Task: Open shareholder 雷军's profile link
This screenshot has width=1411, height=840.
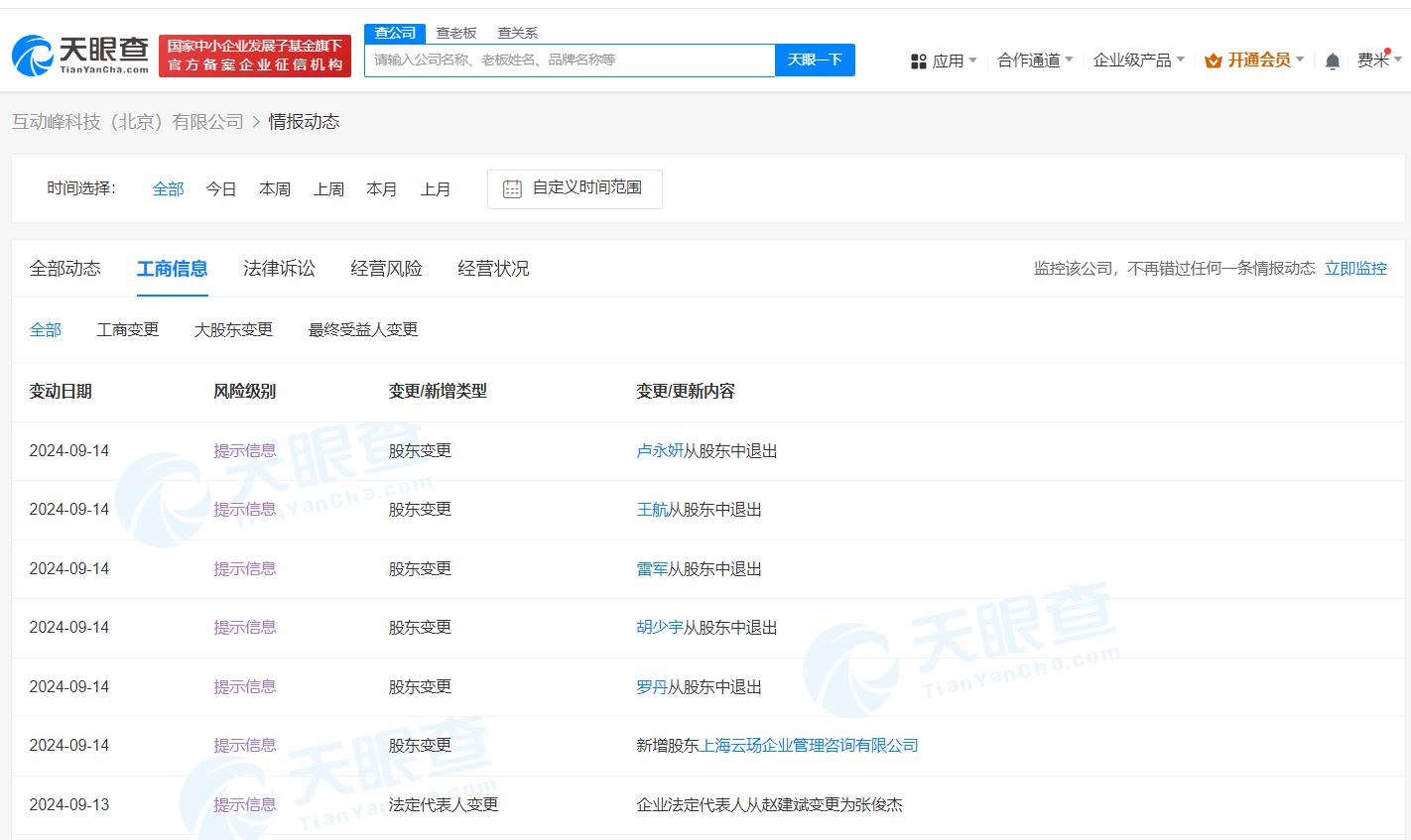Action: [650, 568]
